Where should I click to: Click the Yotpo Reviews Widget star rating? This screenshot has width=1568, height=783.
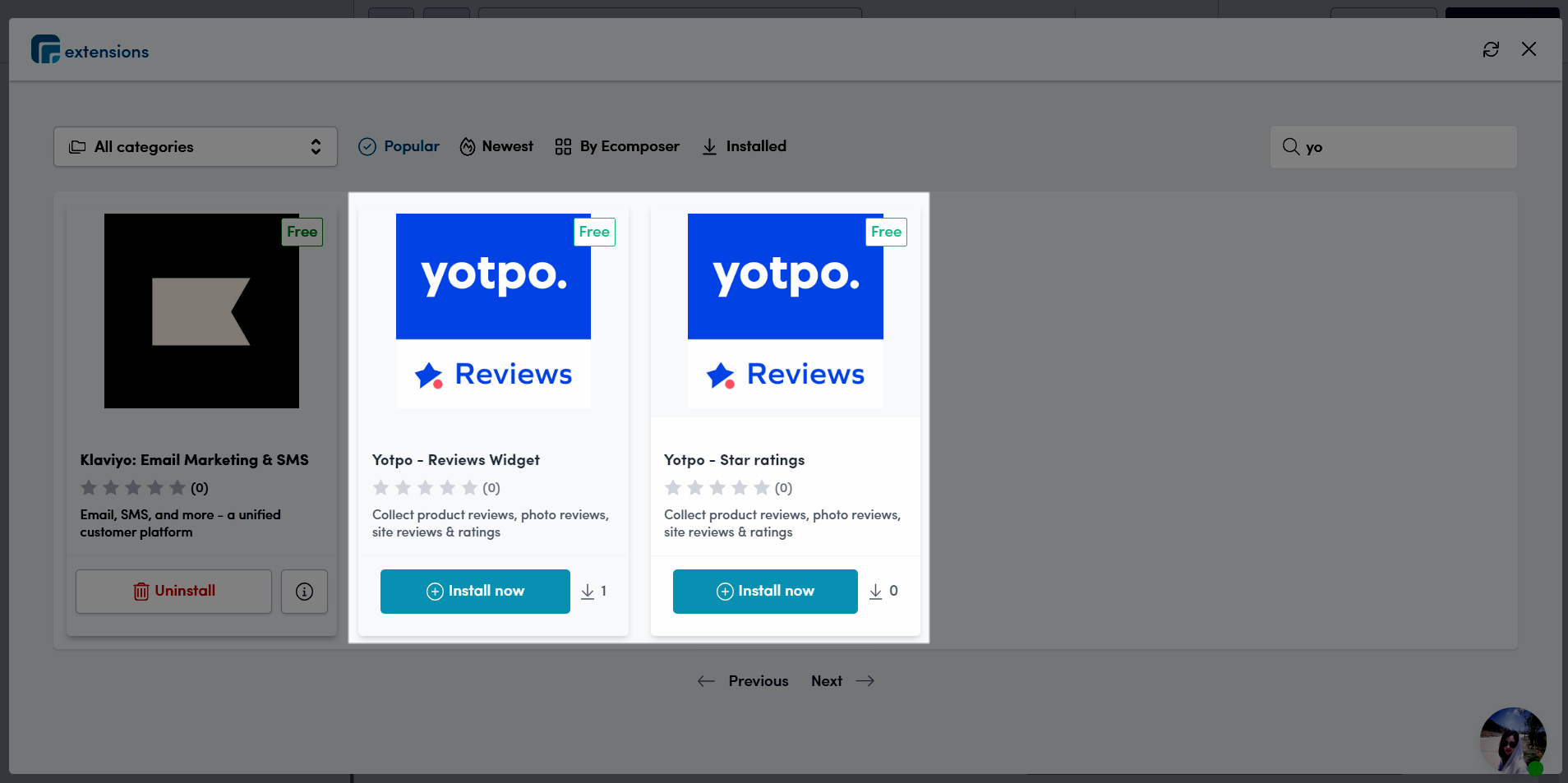[436, 488]
